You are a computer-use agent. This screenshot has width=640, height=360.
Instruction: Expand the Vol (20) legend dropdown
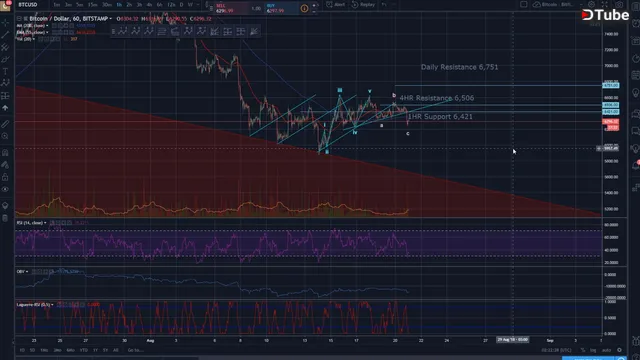(33, 39)
